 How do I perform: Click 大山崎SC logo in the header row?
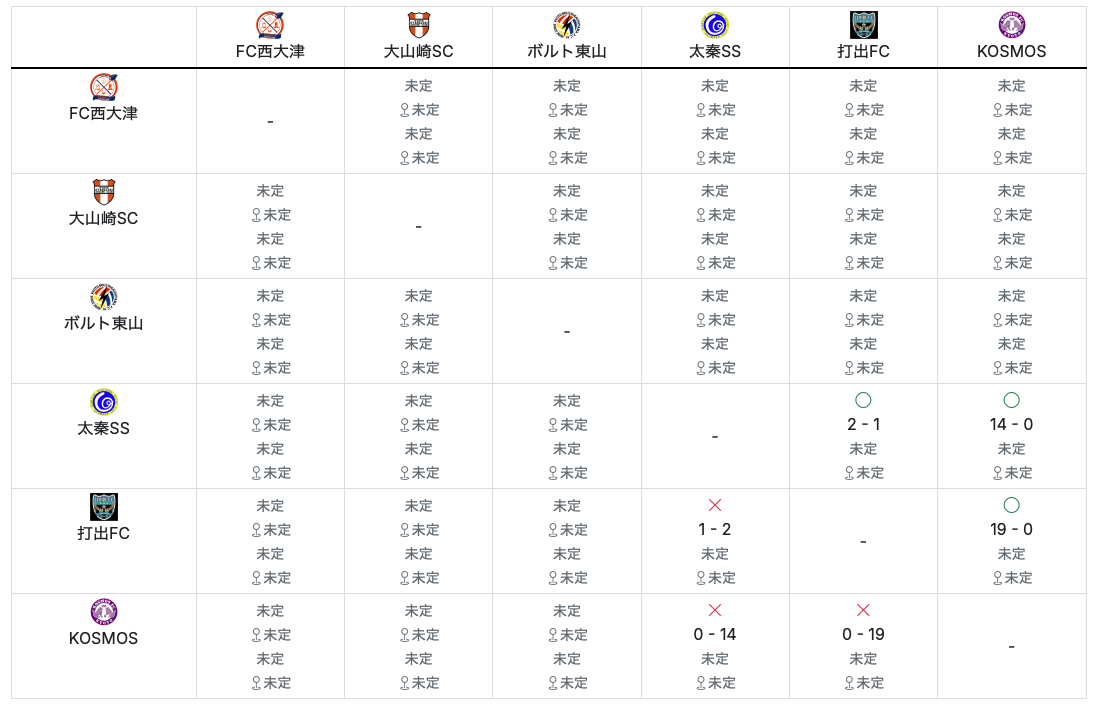pos(418,25)
